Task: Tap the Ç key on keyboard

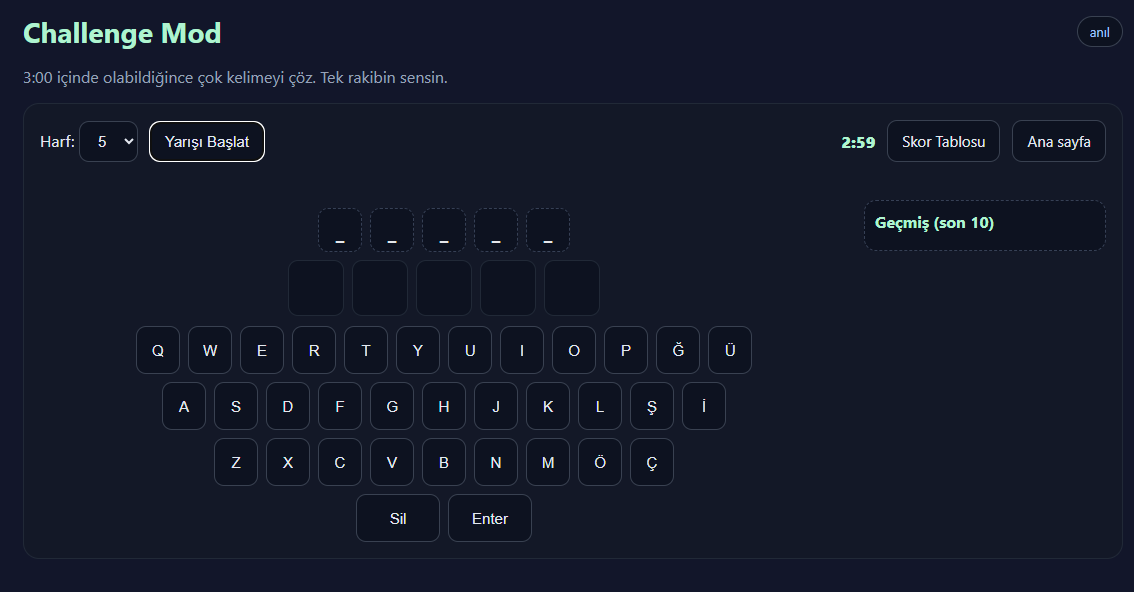Action: point(652,463)
